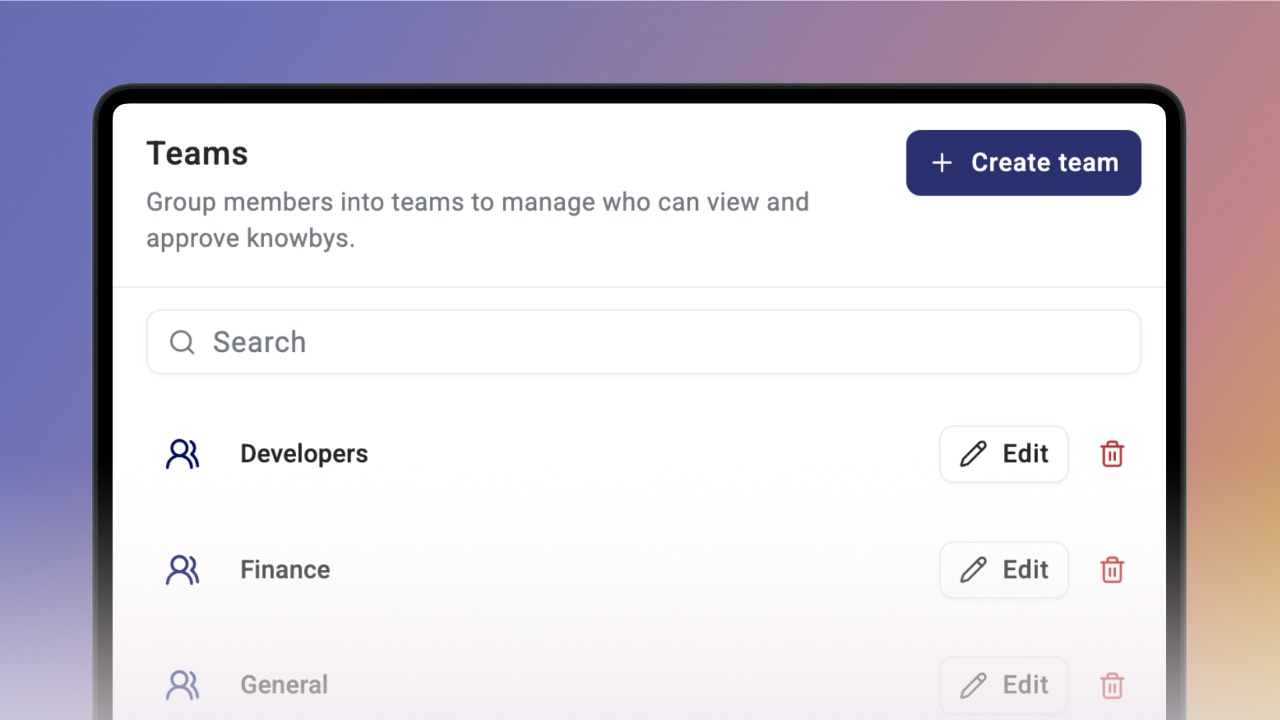Delete the Developers team with trash icon

pos(1112,454)
